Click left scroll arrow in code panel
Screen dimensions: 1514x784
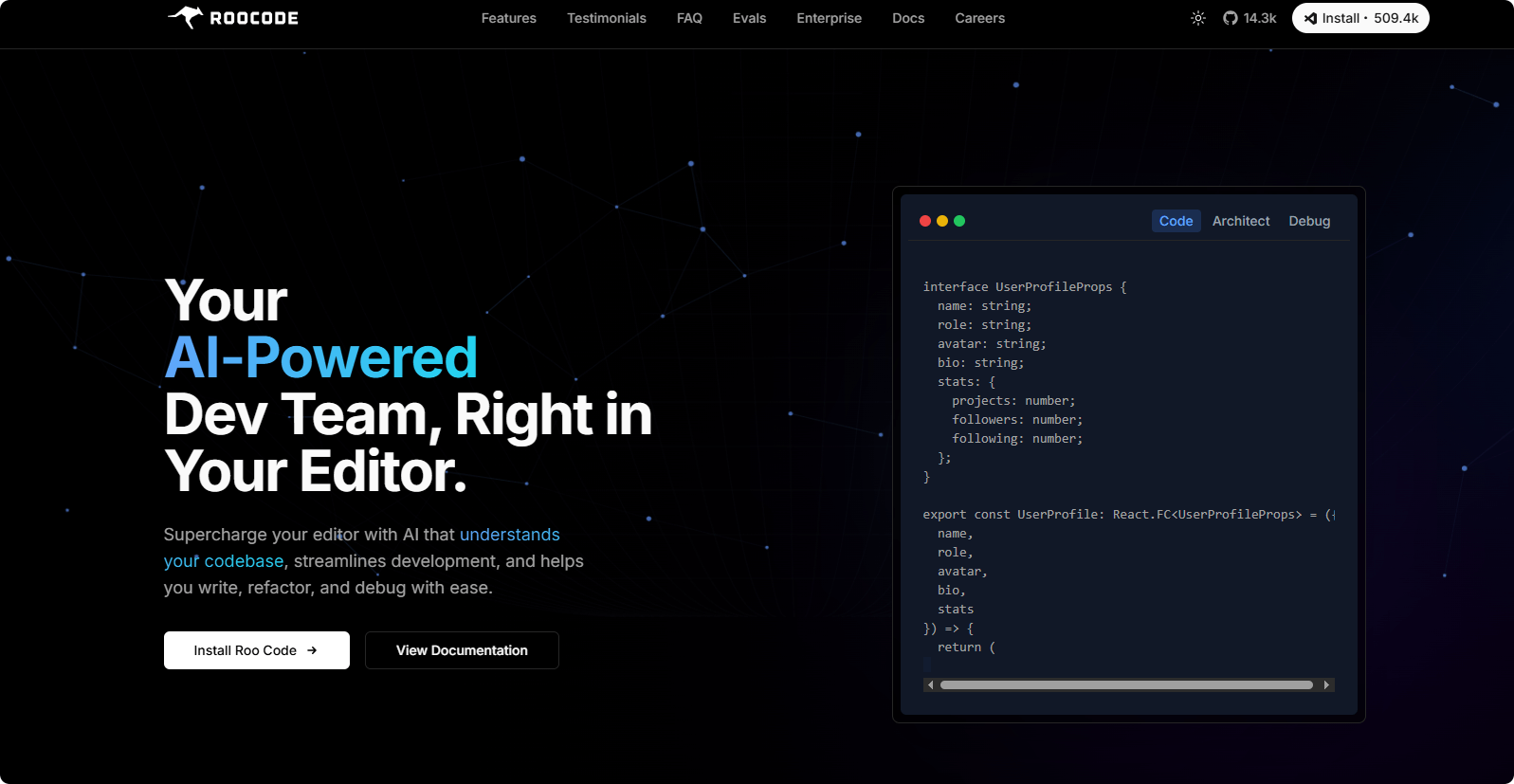pyautogui.click(x=931, y=684)
